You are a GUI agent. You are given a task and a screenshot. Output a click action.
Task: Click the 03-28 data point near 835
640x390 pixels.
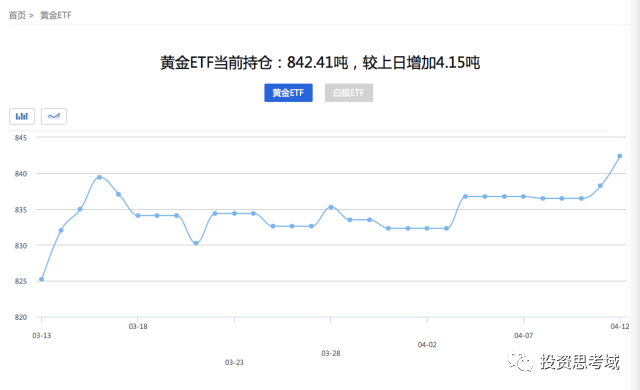coord(331,207)
